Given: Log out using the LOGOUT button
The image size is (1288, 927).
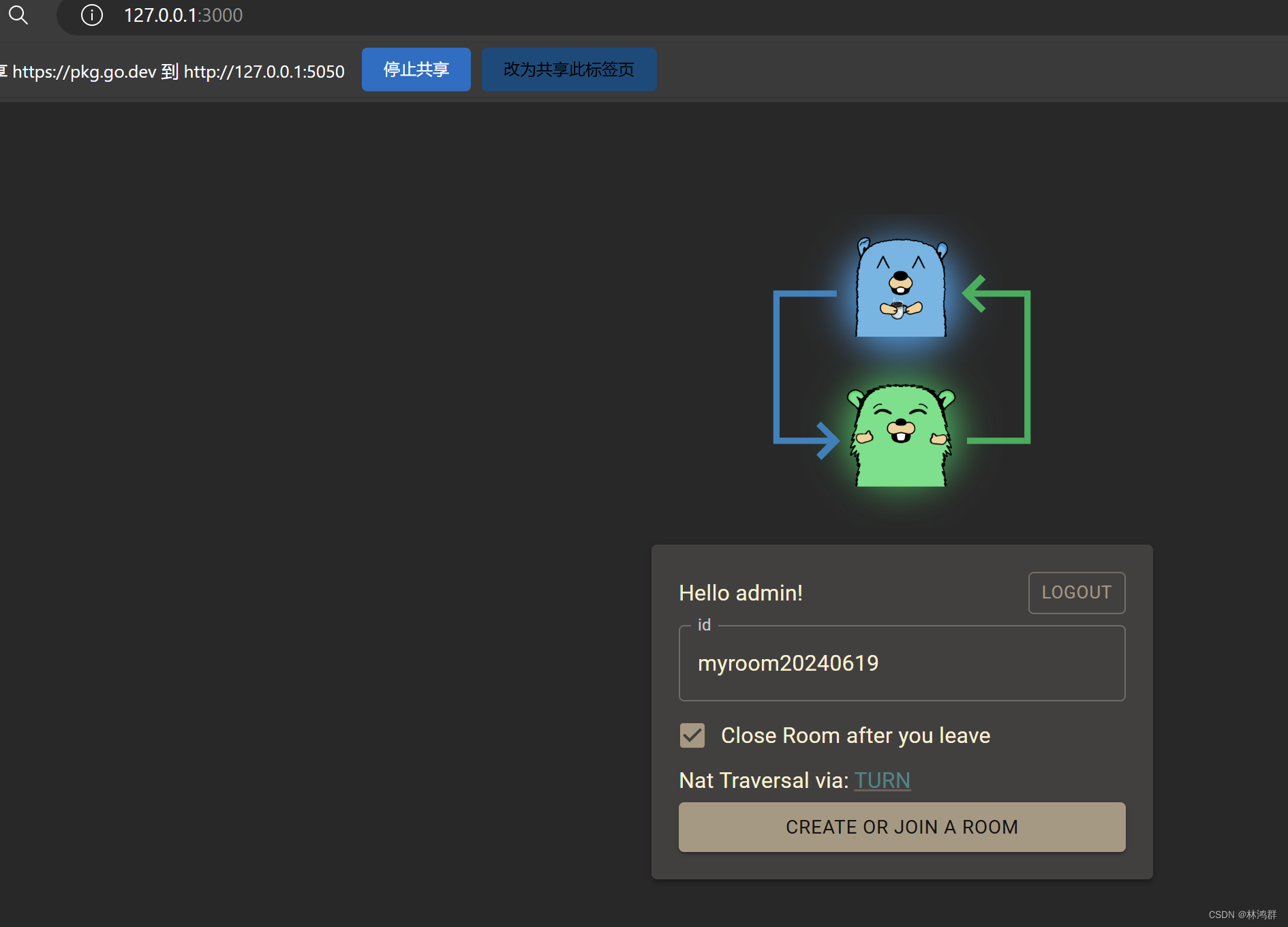Looking at the screenshot, I should pyautogui.click(x=1076, y=592).
